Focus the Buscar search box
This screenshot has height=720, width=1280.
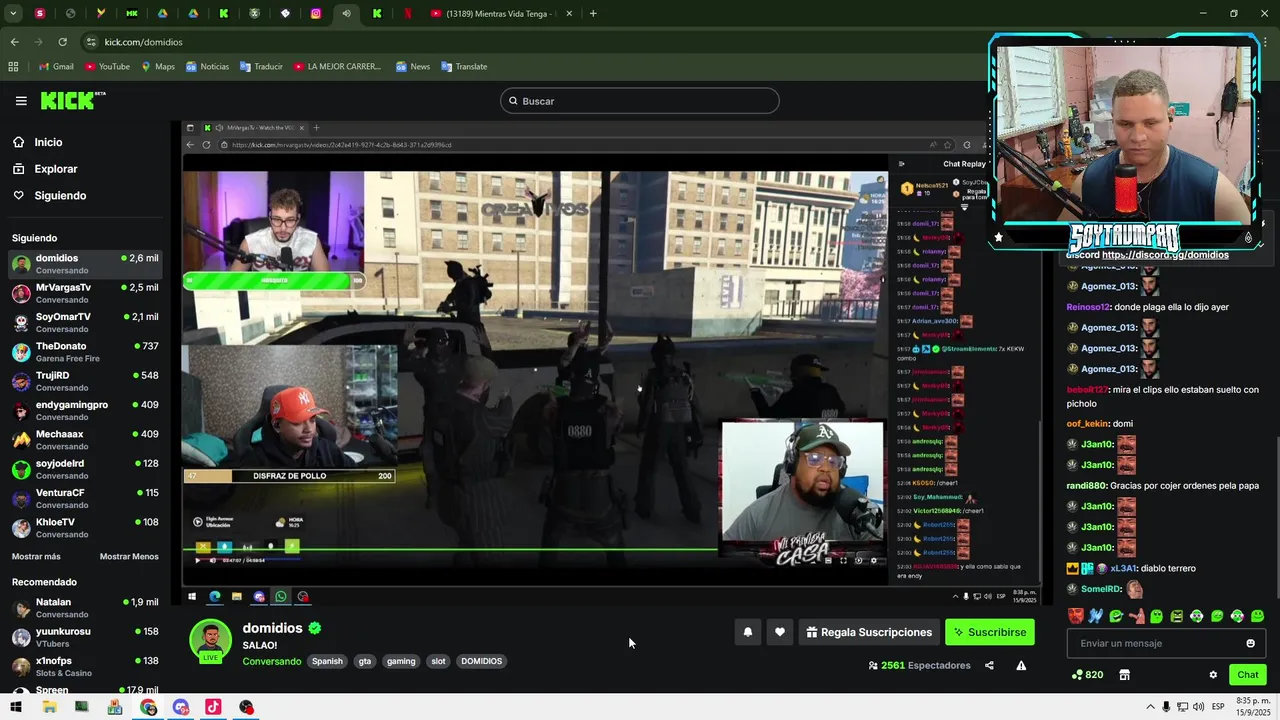click(x=640, y=101)
